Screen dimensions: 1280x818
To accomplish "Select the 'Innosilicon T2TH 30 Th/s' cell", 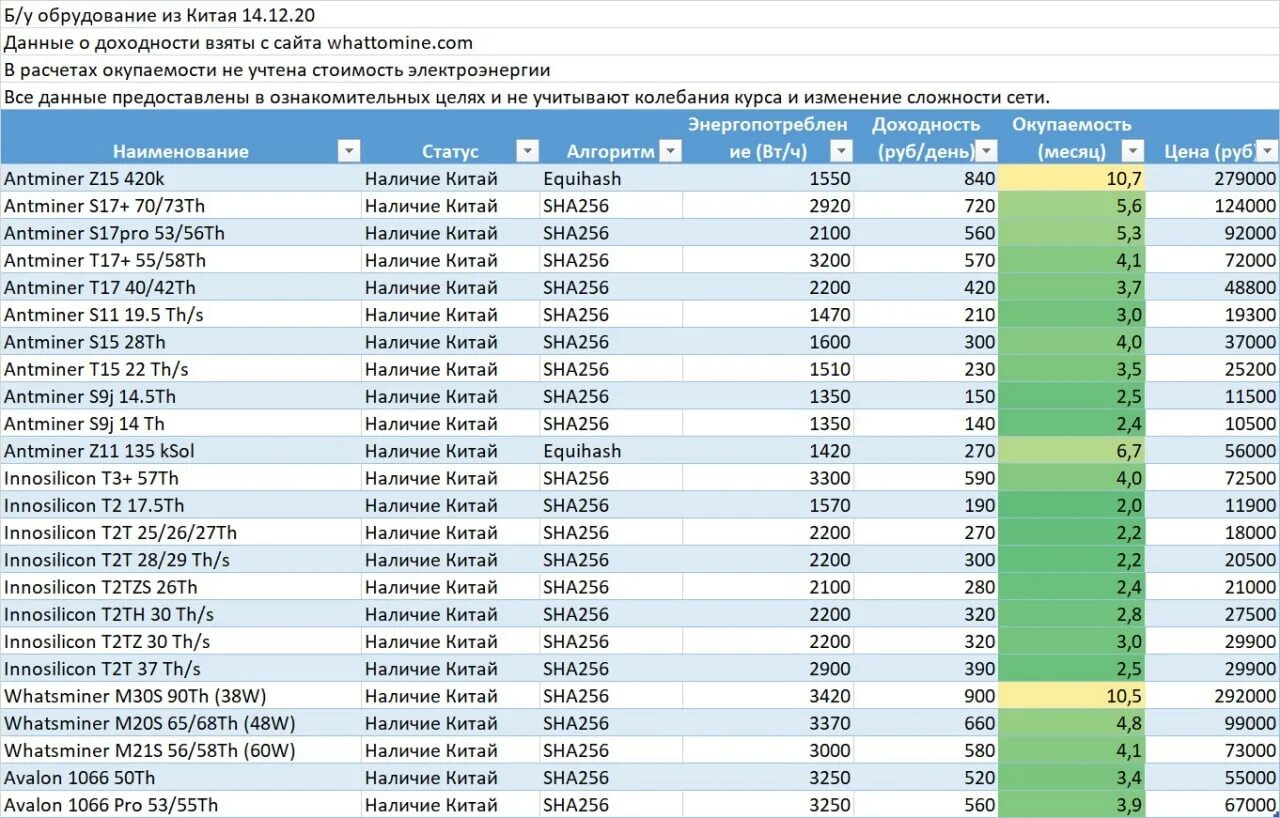I will point(180,614).
